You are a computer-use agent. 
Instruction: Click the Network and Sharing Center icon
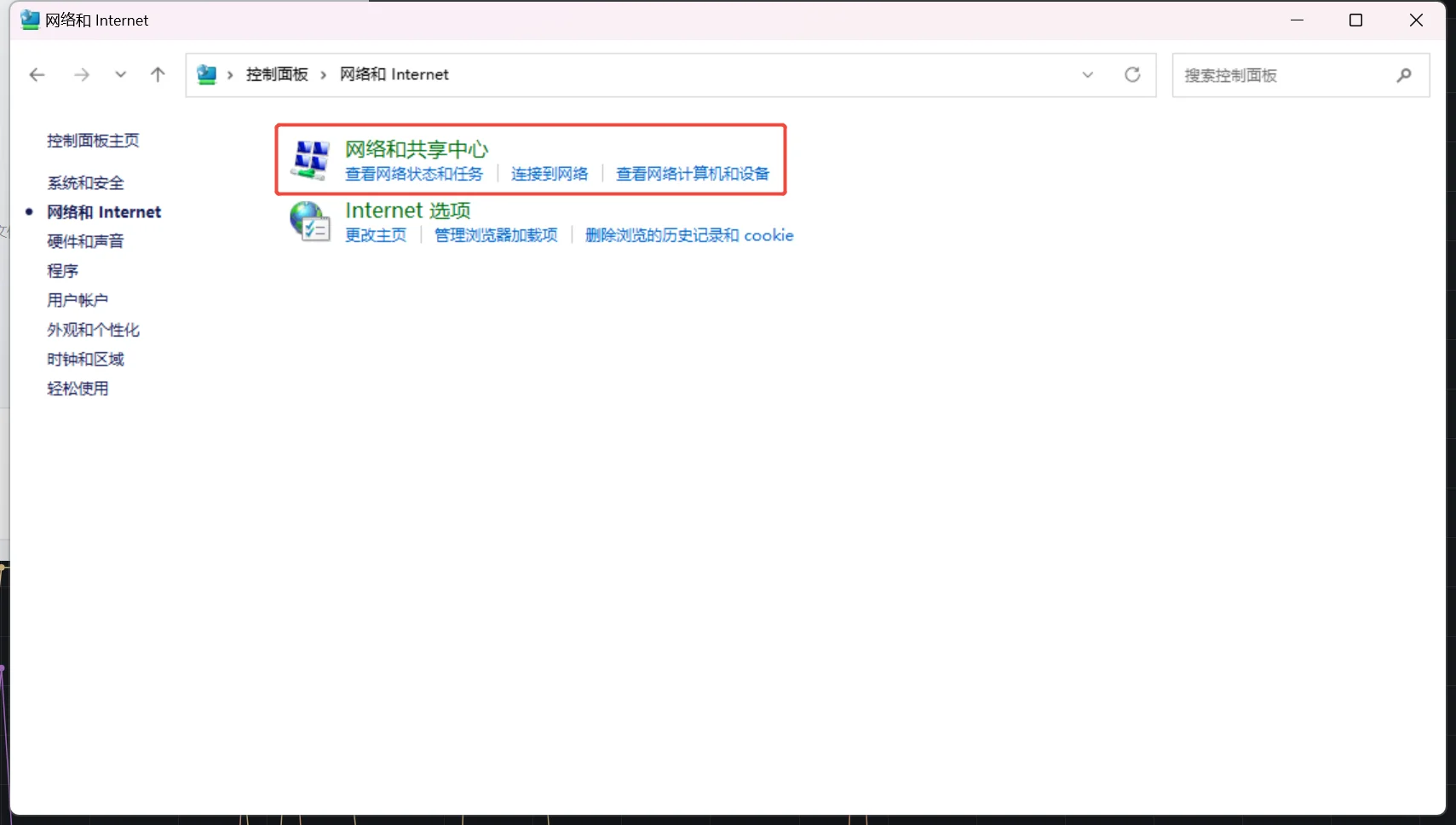click(x=310, y=160)
